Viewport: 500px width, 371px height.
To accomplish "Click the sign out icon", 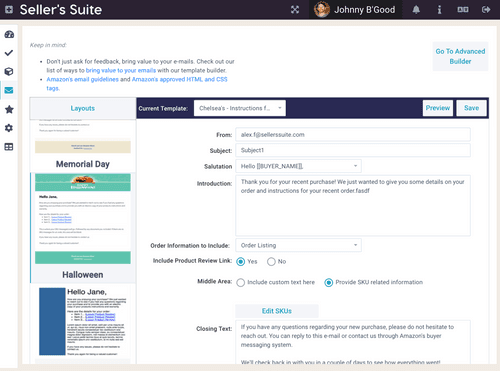I will point(486,10).
